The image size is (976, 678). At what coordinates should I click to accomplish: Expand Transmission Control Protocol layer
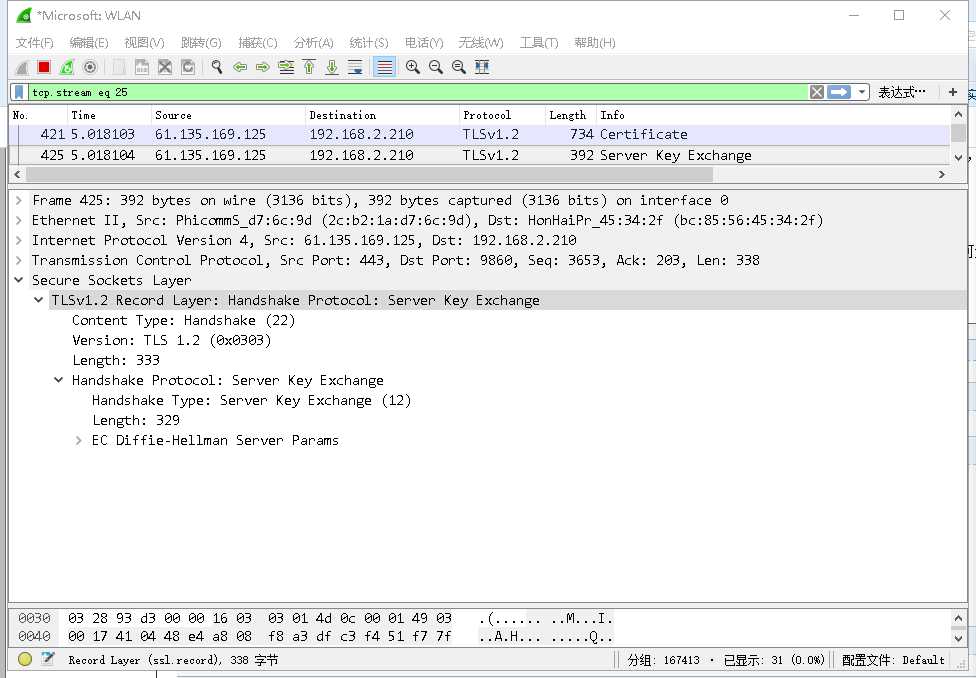click(19, 260)
